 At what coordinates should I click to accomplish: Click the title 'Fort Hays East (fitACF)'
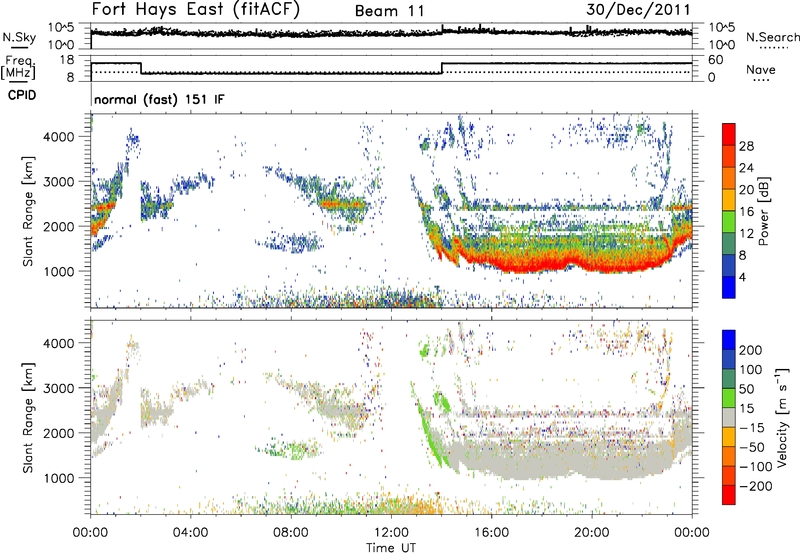195,10
